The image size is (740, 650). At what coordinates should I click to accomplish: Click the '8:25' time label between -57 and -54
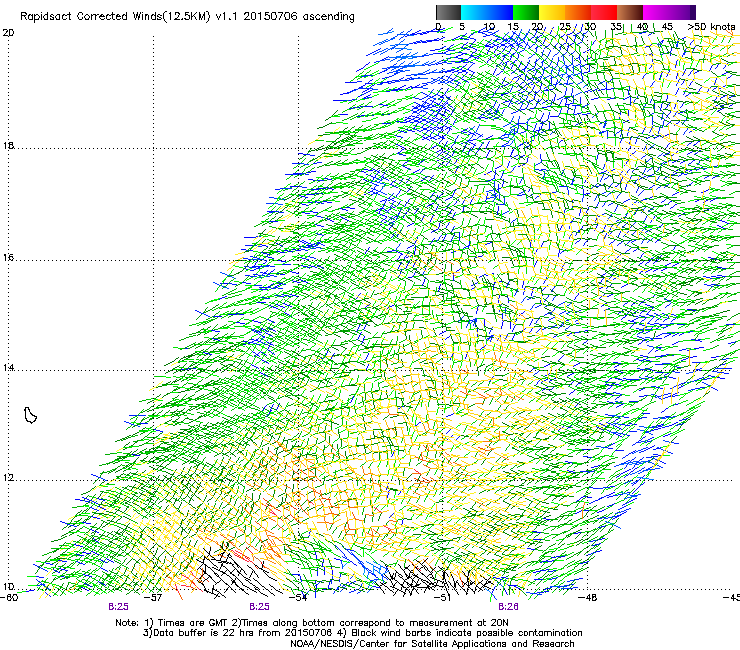point(260,607)
